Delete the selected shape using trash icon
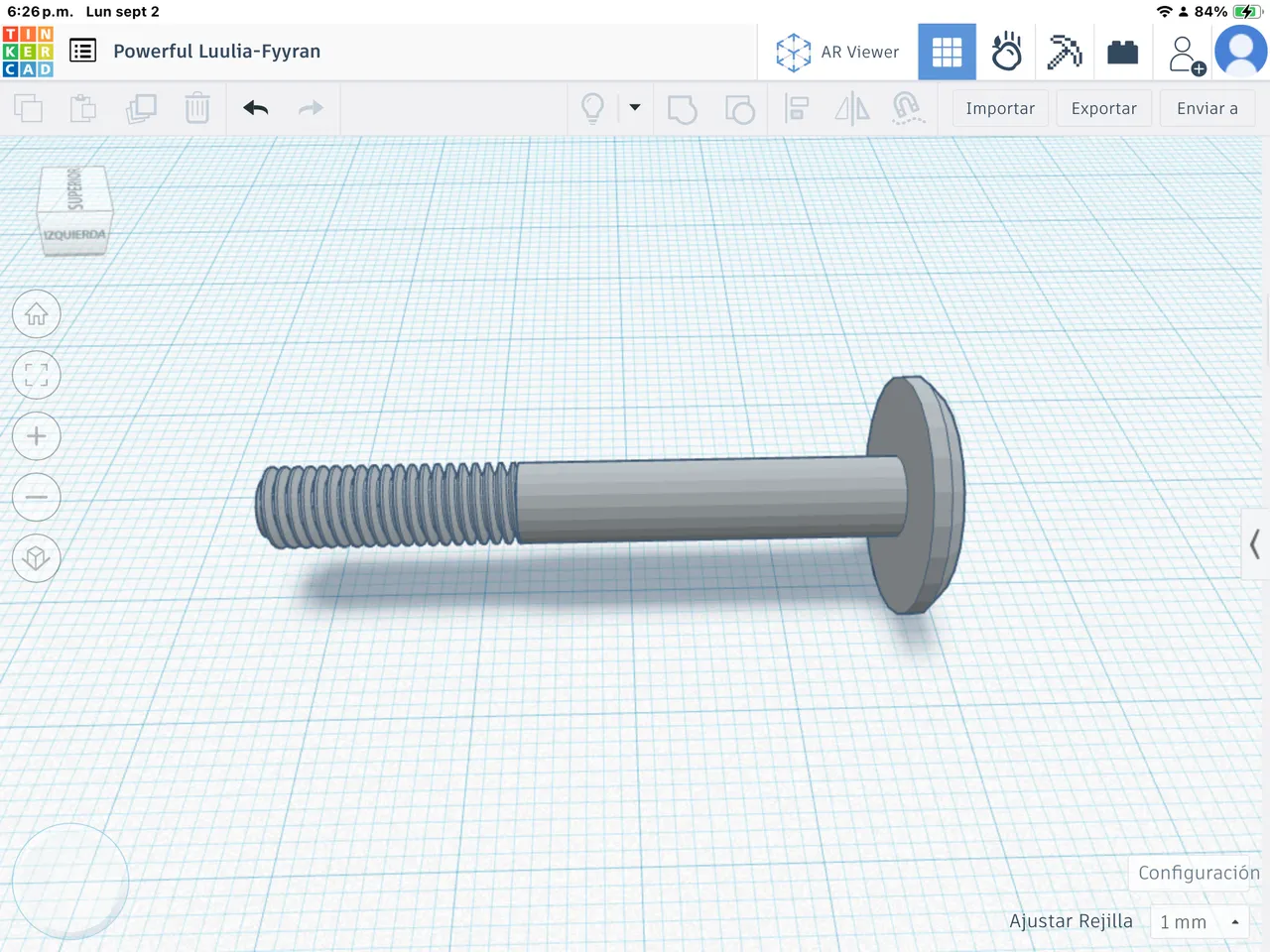Viewport: 1270px width, 952px height. click(x=197, y=108)
